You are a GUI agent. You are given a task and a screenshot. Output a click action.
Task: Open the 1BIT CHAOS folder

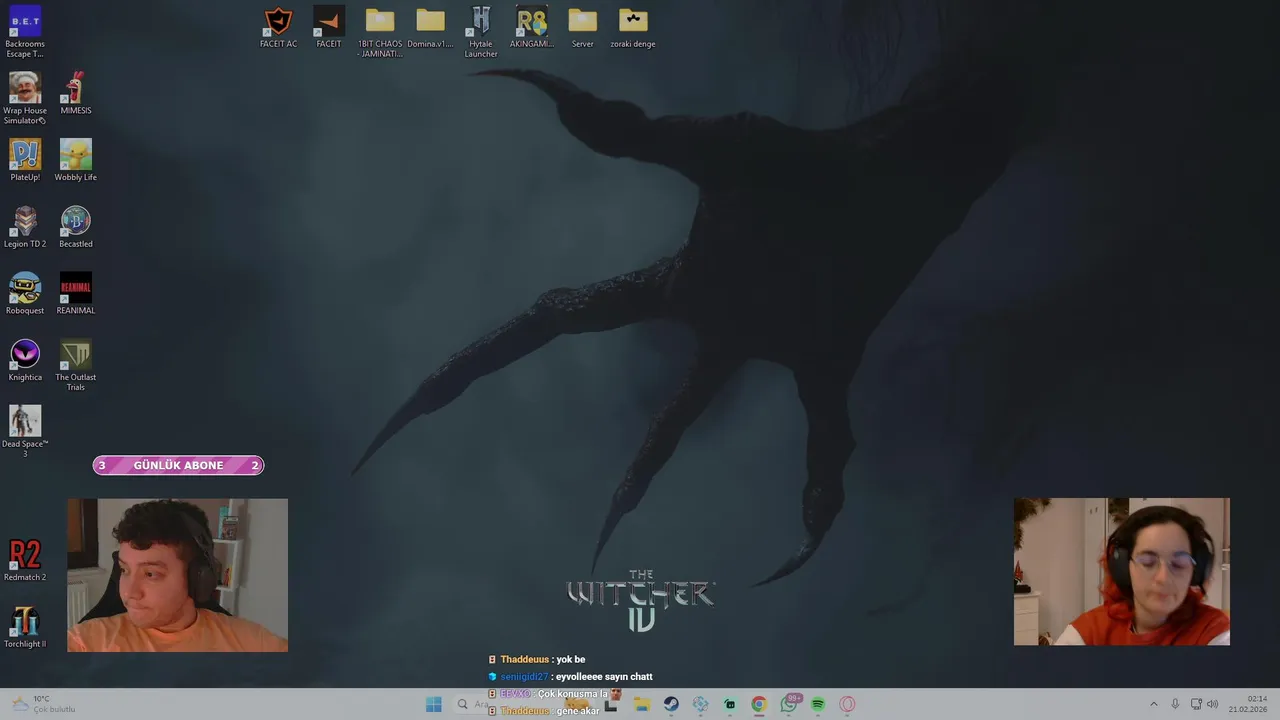(x=380, y=32)
